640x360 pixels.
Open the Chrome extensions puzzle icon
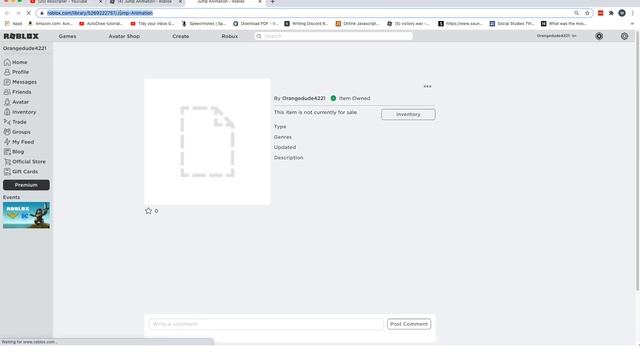pos(611,13)
